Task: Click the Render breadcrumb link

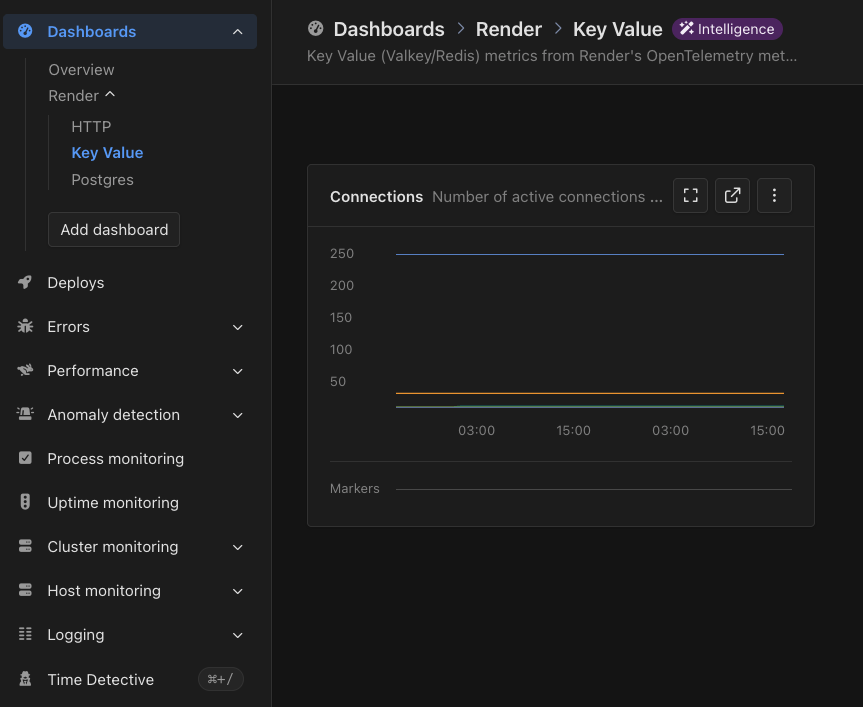Action: pyautogui.click(x=509, y=29)
